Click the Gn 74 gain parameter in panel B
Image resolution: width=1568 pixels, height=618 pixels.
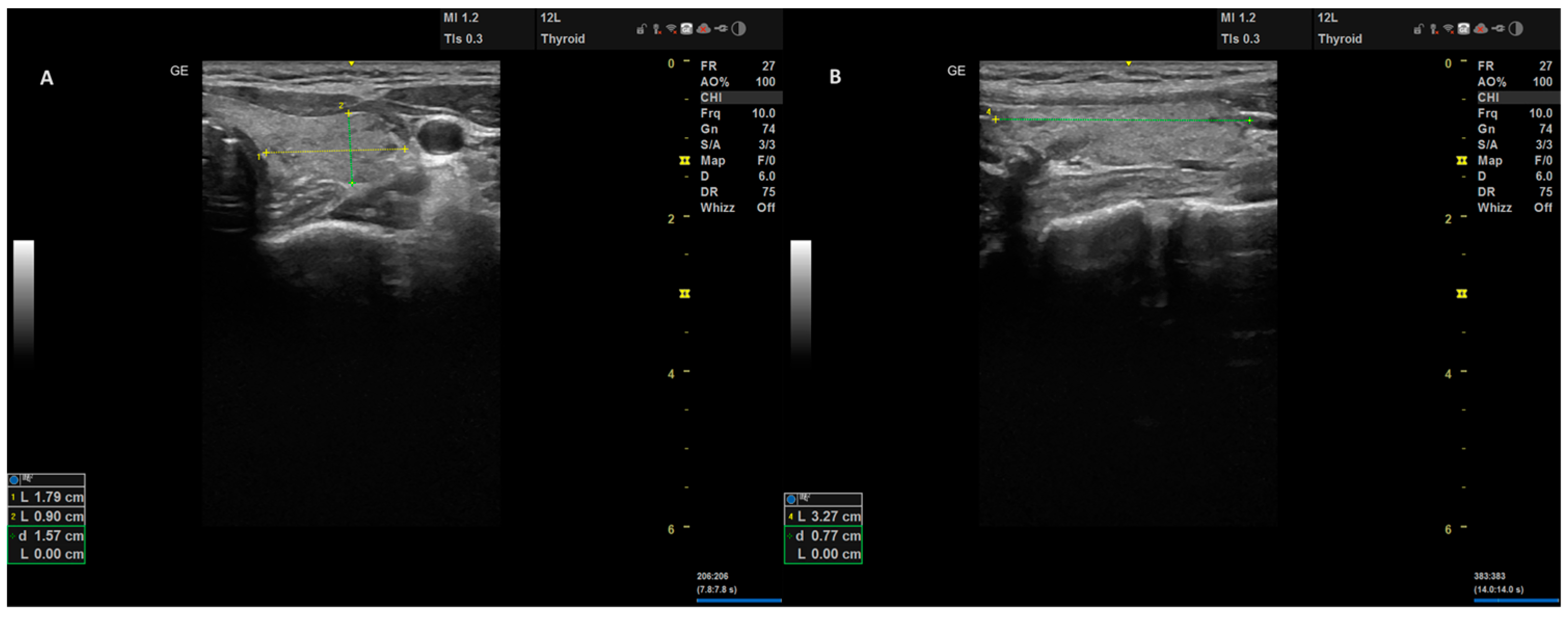1515,129
